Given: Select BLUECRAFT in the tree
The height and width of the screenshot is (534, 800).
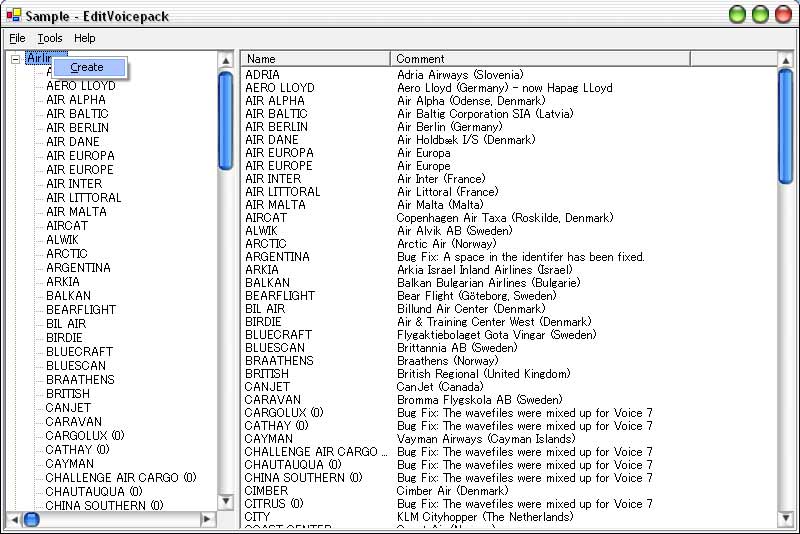Looking at the screenshot, I should 79,352.
